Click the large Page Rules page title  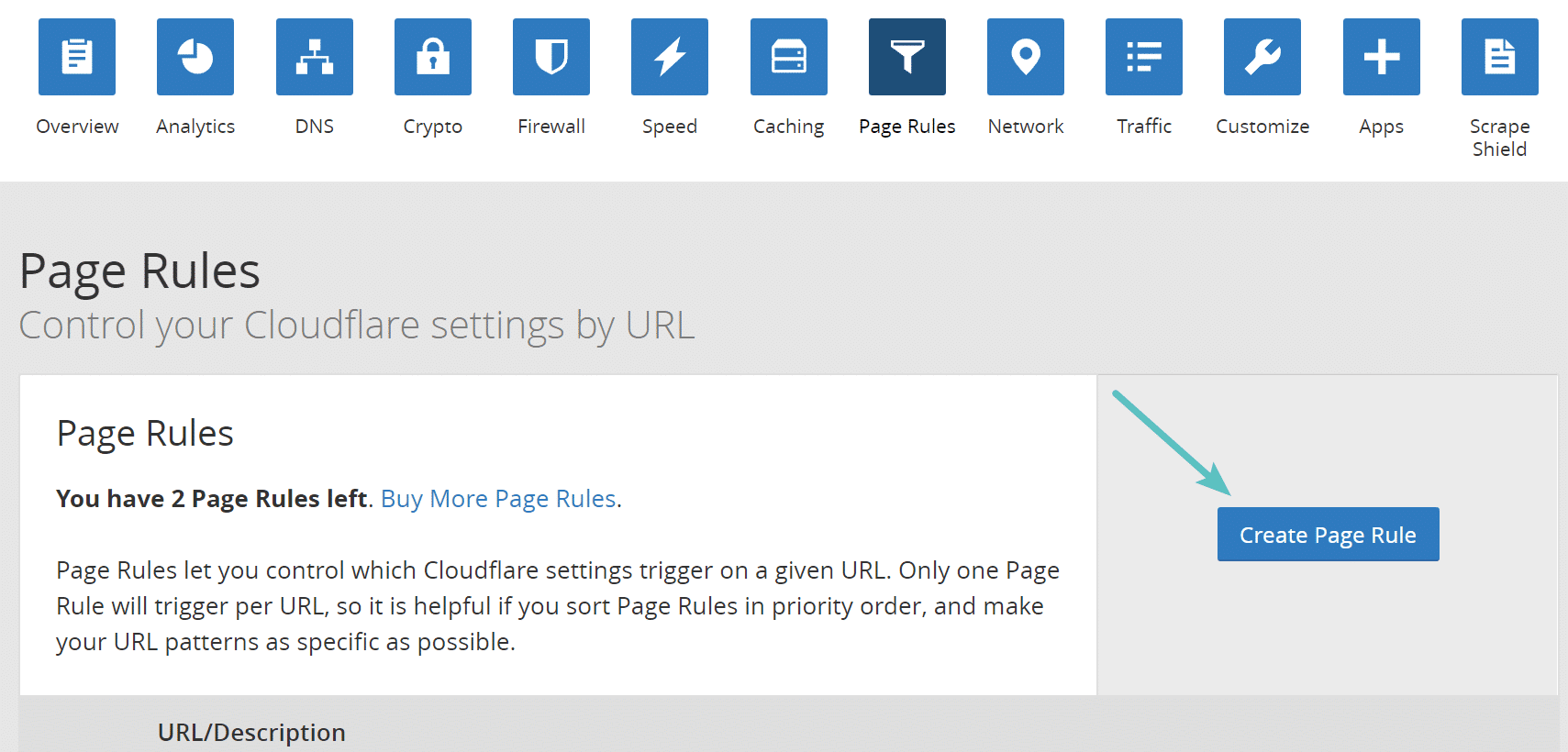click(x=139, y=271)
